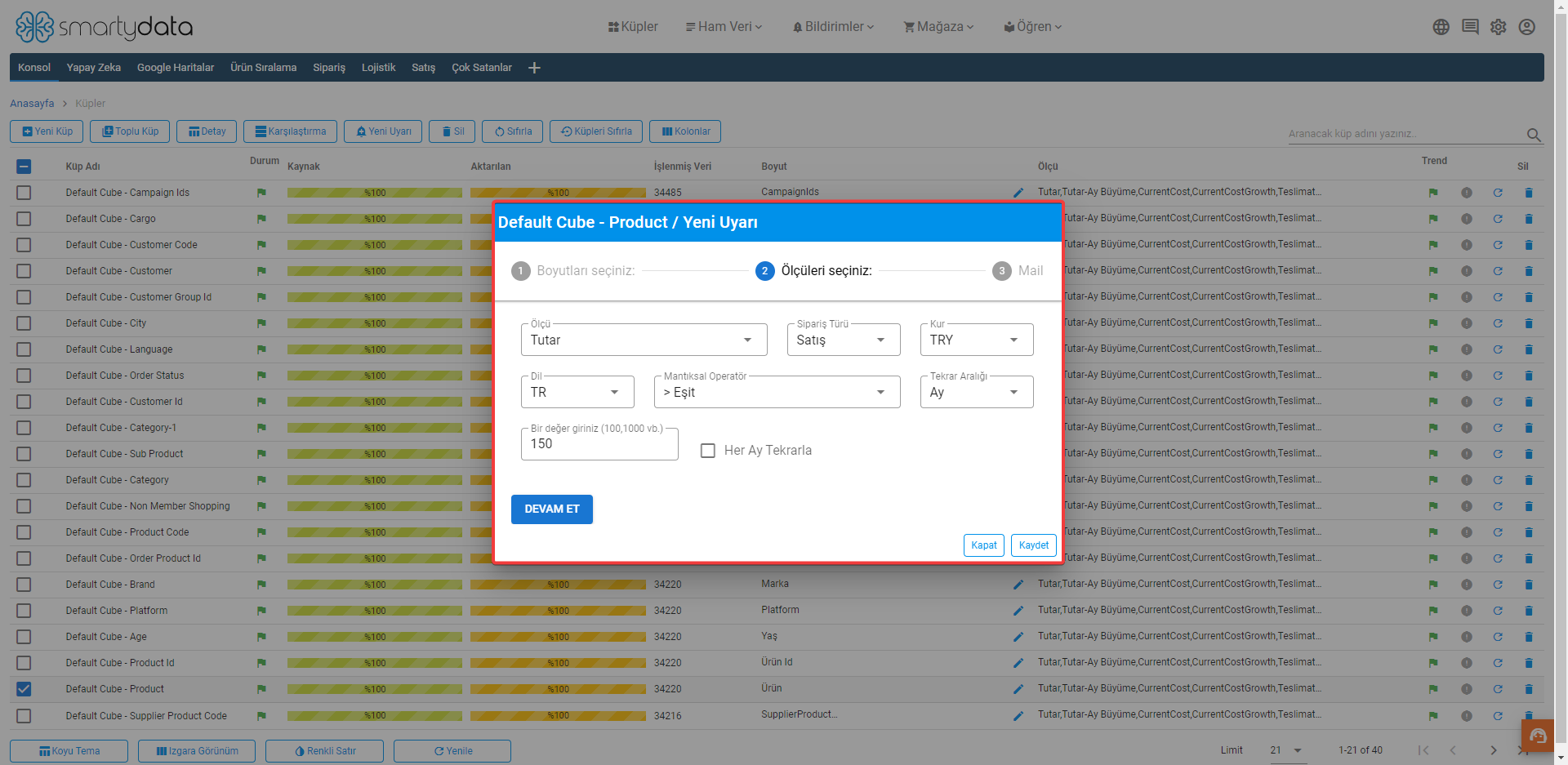Screen dimensions: 1568x765
Task: Expand the Bildirimler menu
Action: tap(833, 27)
